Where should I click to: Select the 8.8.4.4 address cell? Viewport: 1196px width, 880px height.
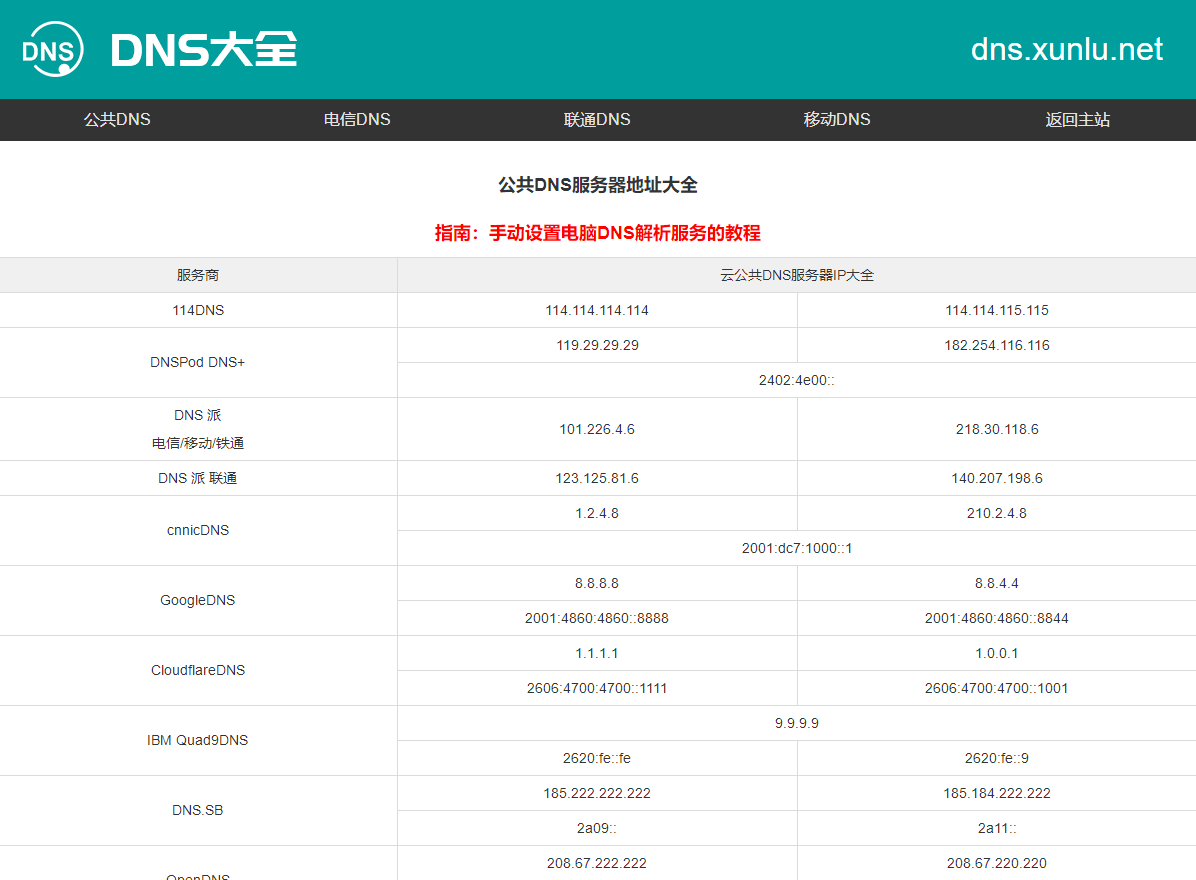[996, 583]
